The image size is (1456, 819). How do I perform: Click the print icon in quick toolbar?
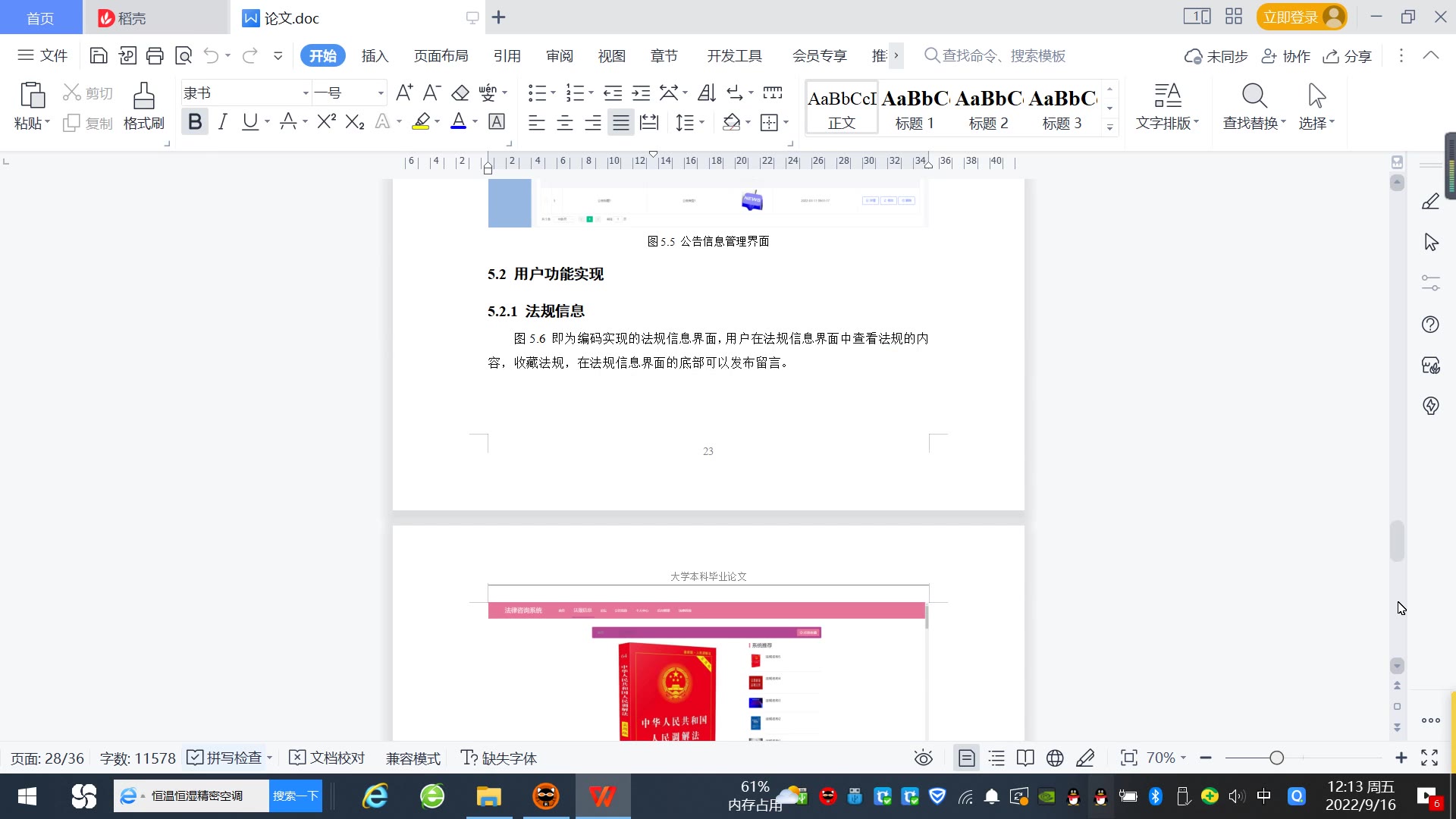click(x=155, y=55)
